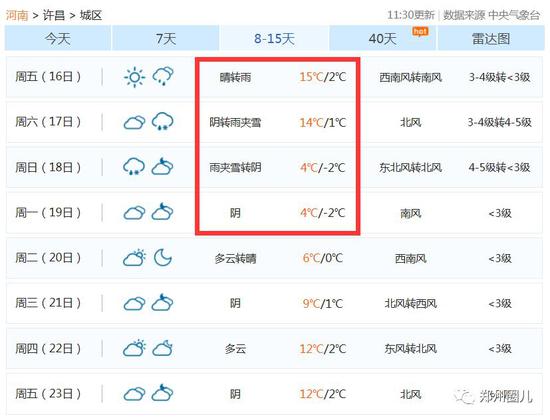Click the 河南 breadcrumb link
This screenshot has width=550, height=420.
[x=17, y=15]
